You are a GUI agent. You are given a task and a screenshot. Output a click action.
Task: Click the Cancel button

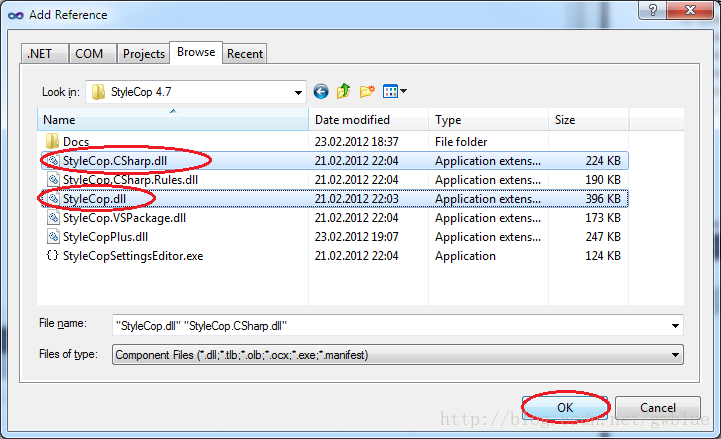coord(658,408)
